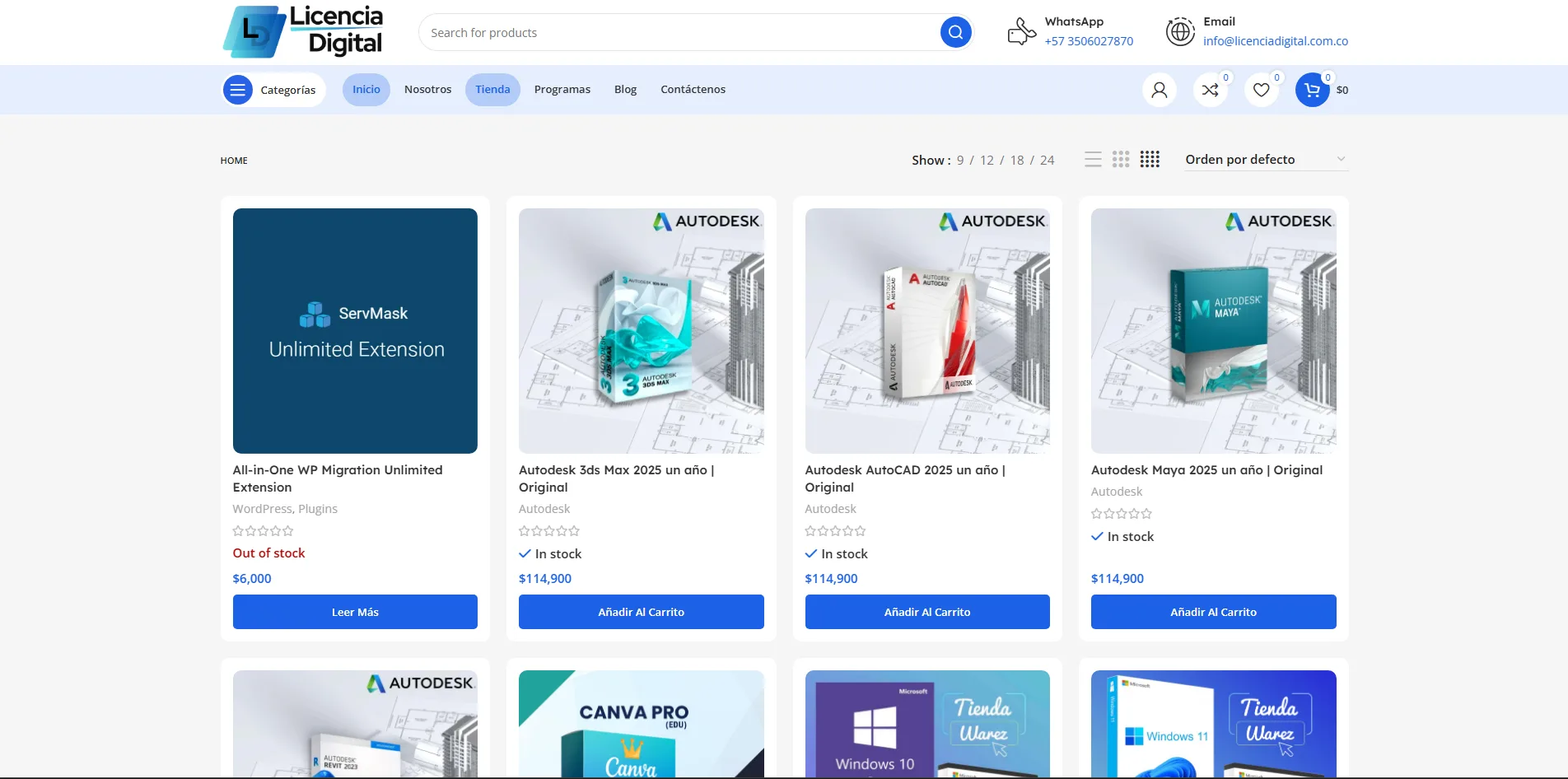1568x779 pixels.
Task: Show 24 products per page
Action: 1047,160
